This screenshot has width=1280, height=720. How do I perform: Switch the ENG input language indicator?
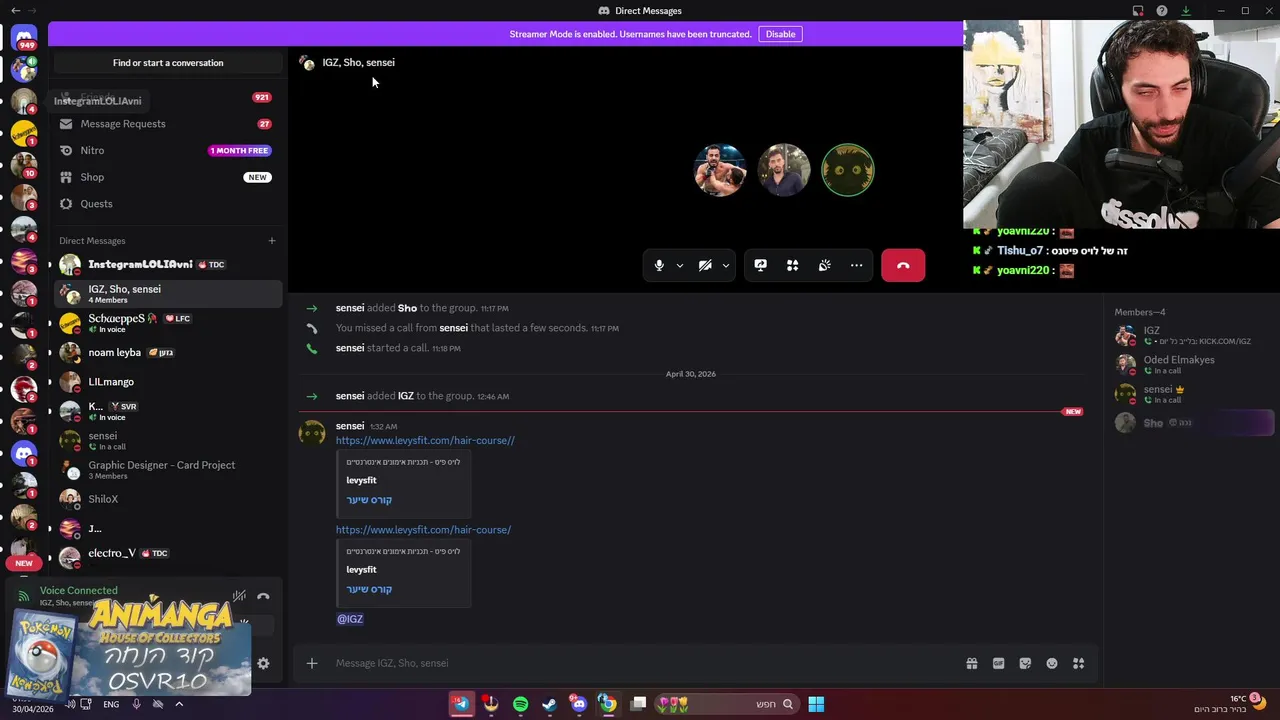[x=111, y=704]
